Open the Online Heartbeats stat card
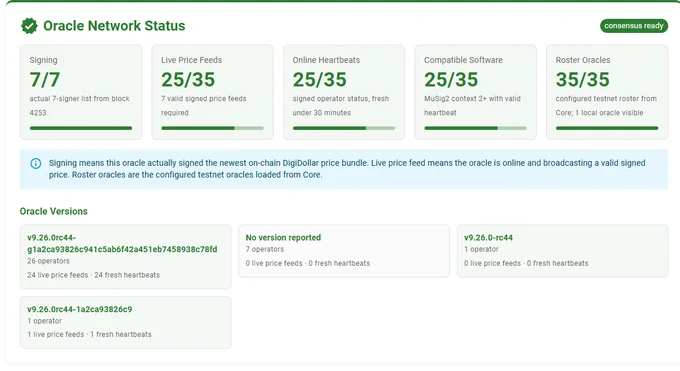Screen dimensions: 680x371 344,92
